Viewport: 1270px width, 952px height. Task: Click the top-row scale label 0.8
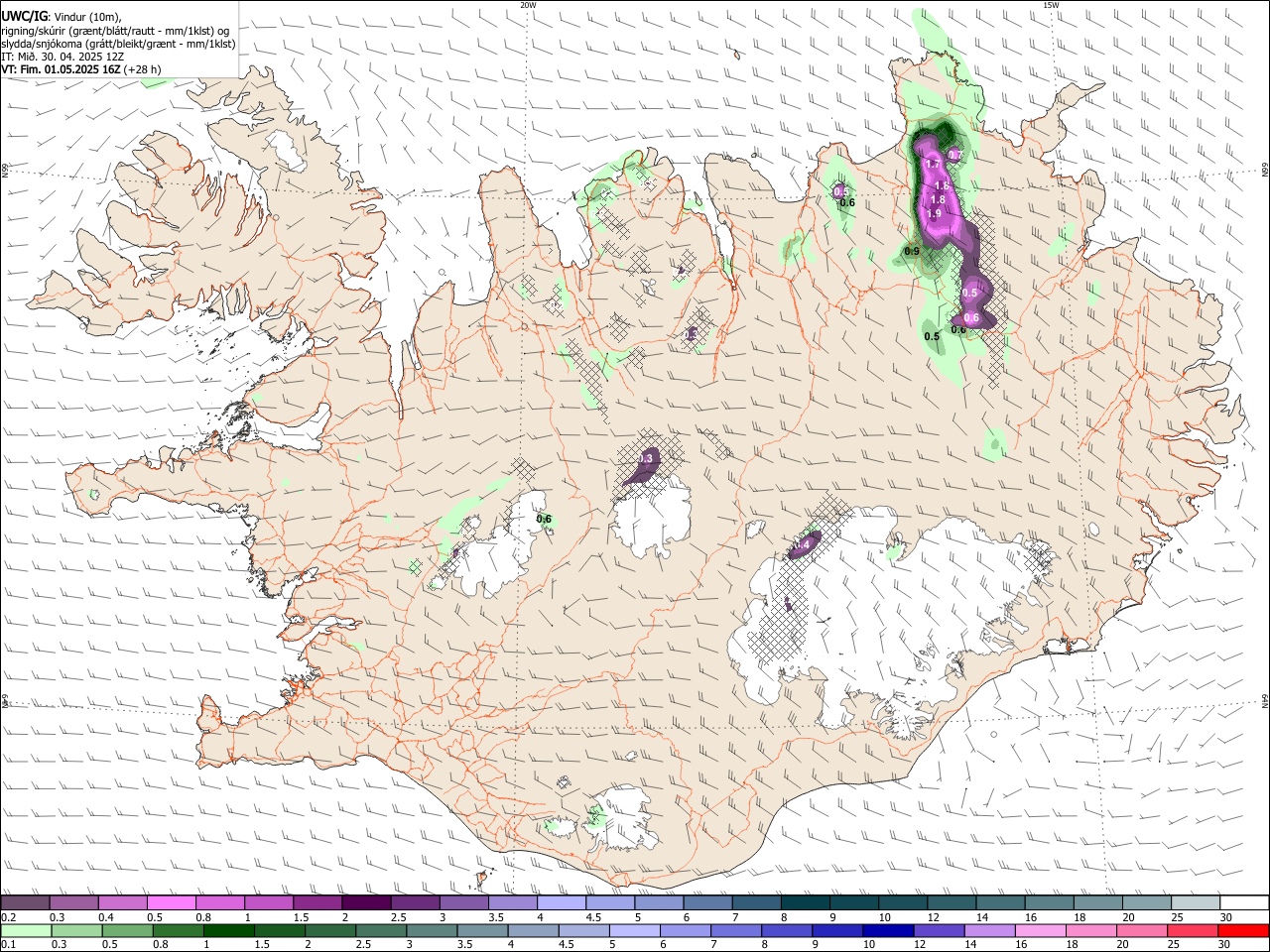point(203,917)
